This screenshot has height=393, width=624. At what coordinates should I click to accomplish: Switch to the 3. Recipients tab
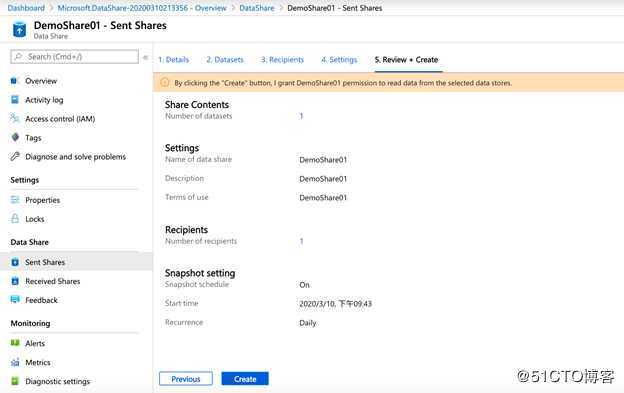(x=283, y=60)
